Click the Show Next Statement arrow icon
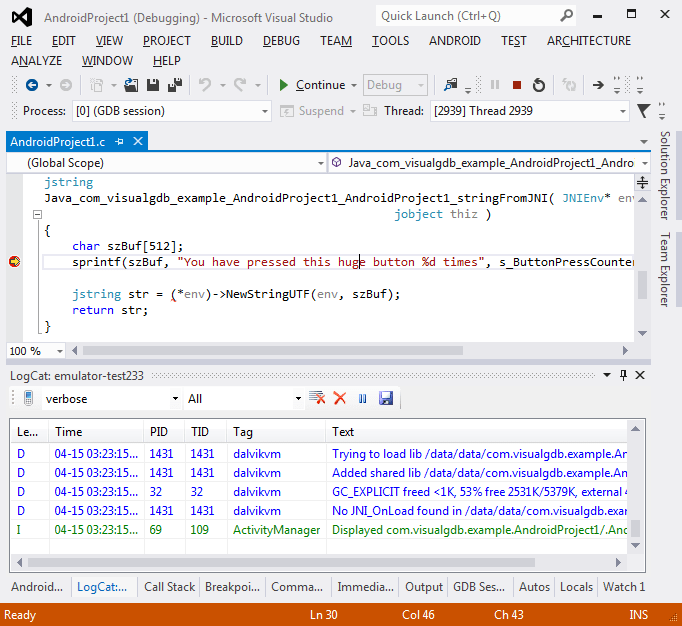Image resolution: width=682 pixels, height=626 pixels. click(x=598, y=85)
